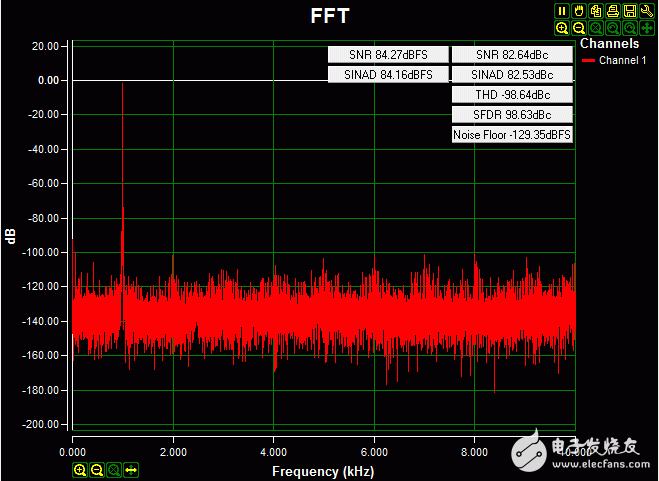Viewport: 659px width, 481px height.
Task: Redo zoom in the top toolbar
Action: tap(630, 28)
